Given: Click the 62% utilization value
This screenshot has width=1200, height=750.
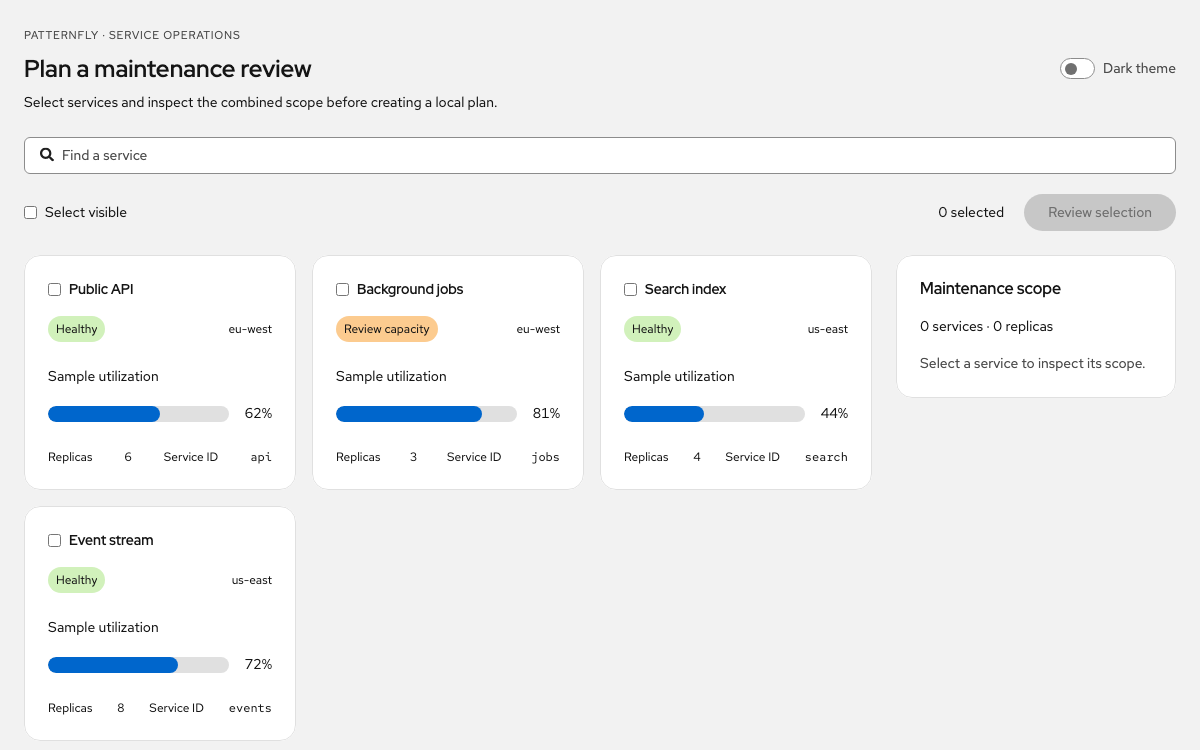Looking at the screenshot, I should (x=258, y=413).
